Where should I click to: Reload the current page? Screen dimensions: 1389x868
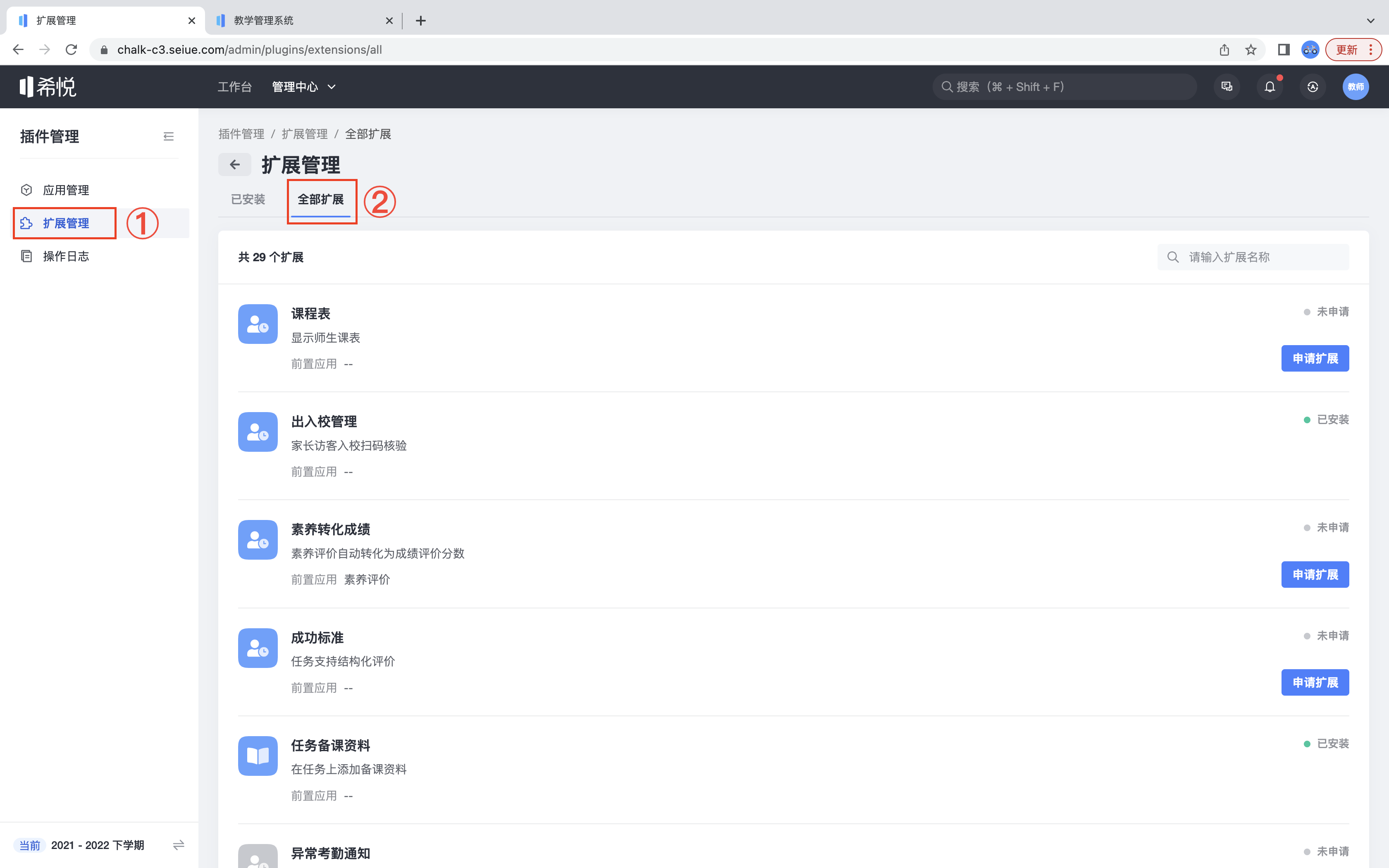pyautogui.click(x=71, y=50)
